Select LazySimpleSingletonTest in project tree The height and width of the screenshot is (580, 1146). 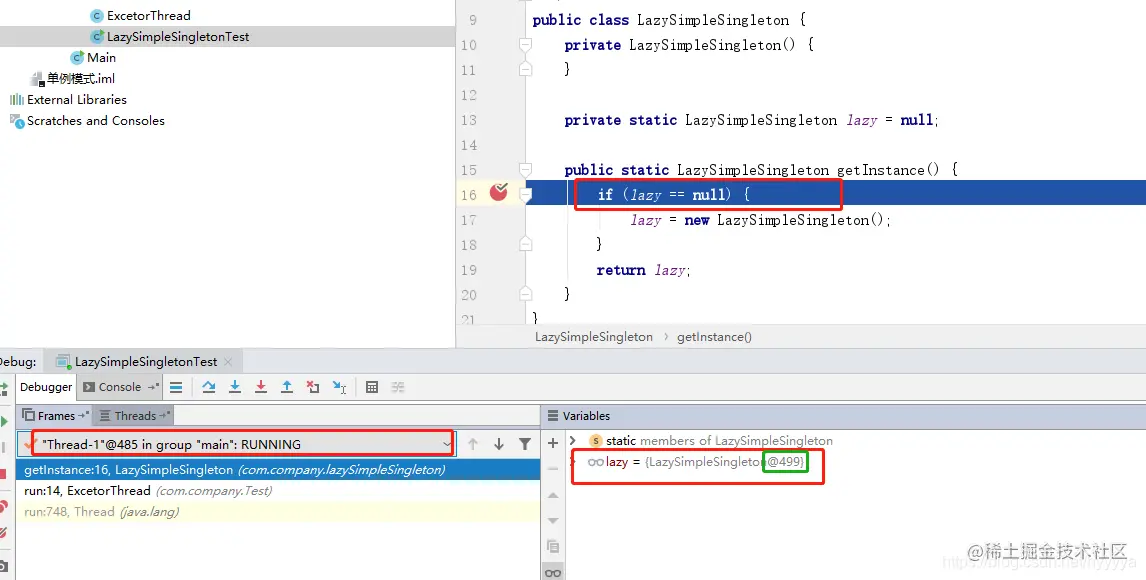point(170,37)
